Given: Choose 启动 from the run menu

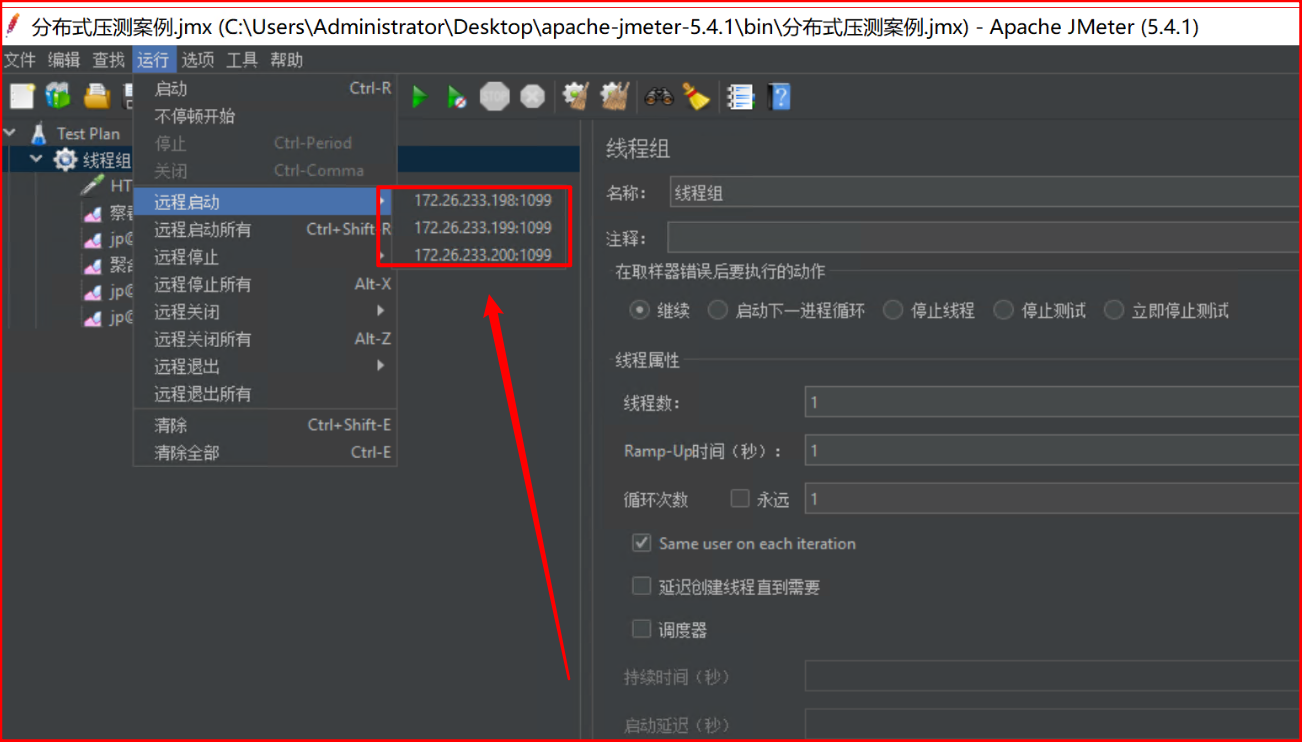Looking at the screenshot, I should click(265, 88).
